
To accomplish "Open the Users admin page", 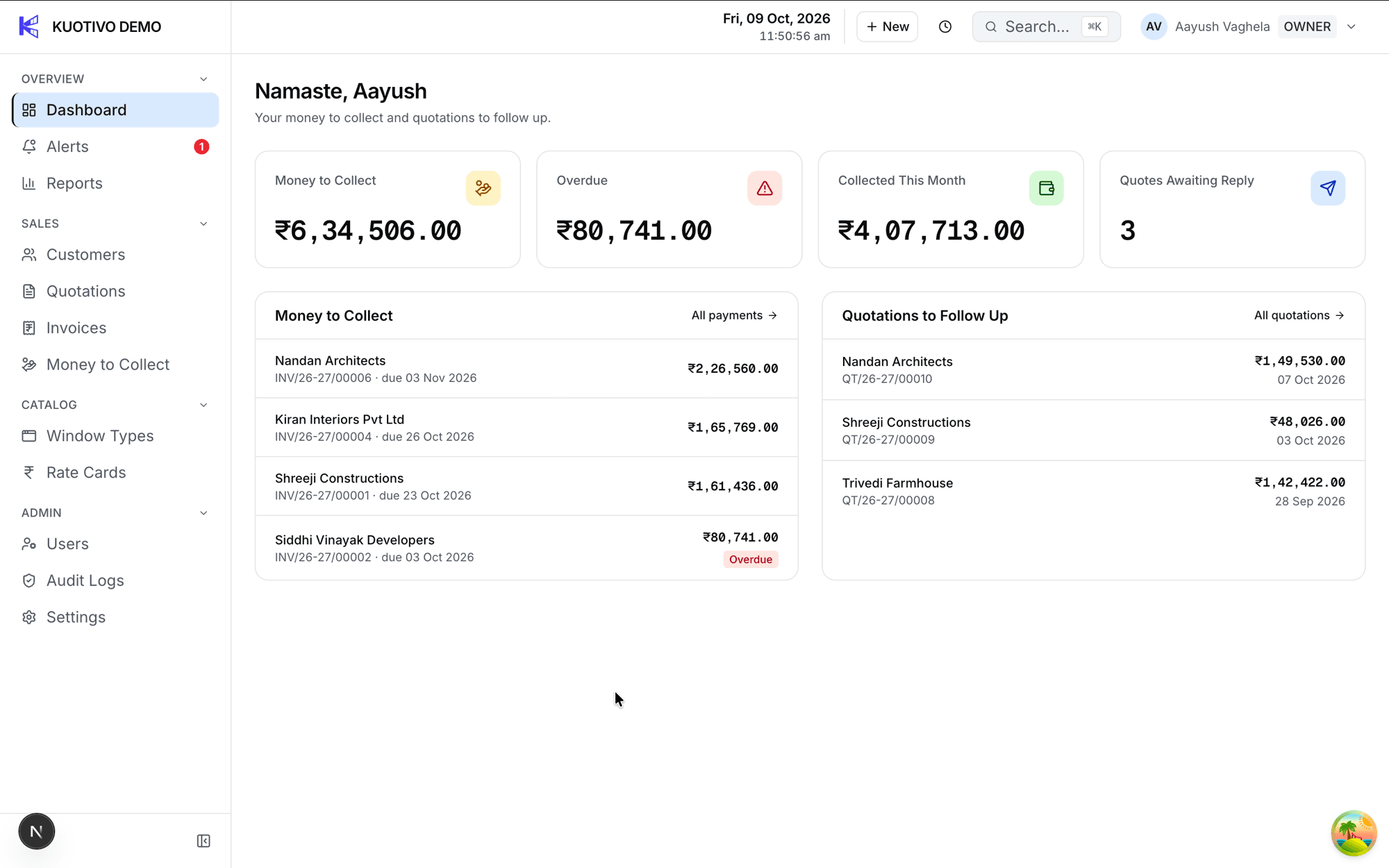I will click(x=115, y=544).
